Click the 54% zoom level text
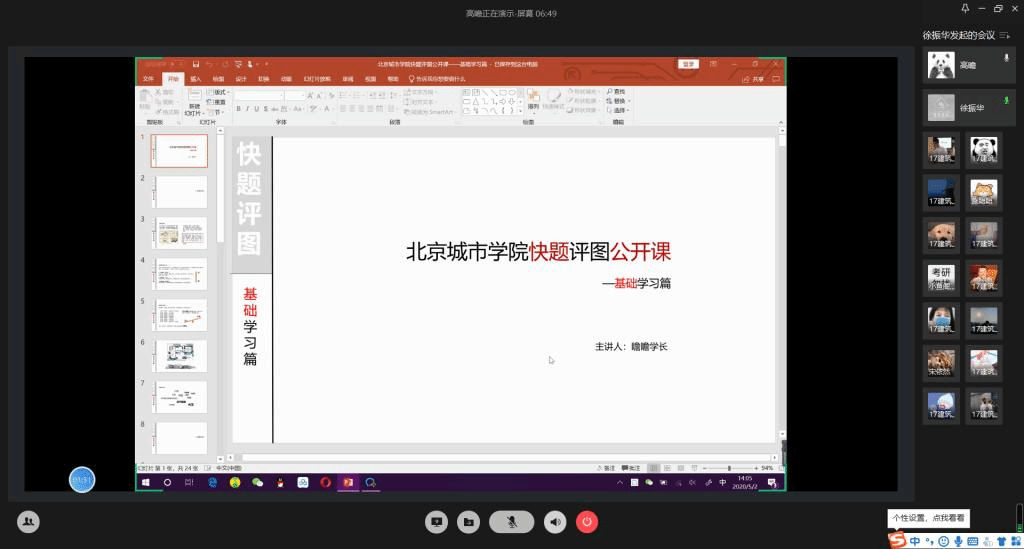The image size is (1024, 549). click(767, 468)
